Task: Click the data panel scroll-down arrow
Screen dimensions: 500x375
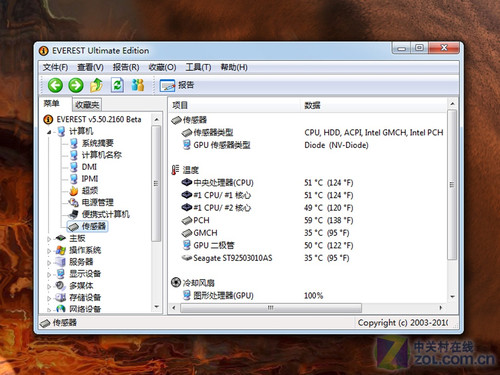Action: pos(452,297)
